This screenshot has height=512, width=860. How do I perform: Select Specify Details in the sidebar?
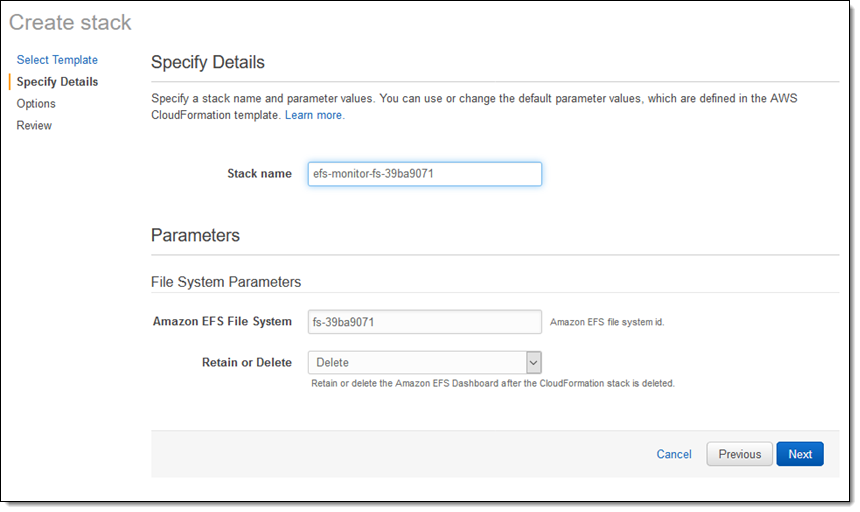click(x=57, y=82)
